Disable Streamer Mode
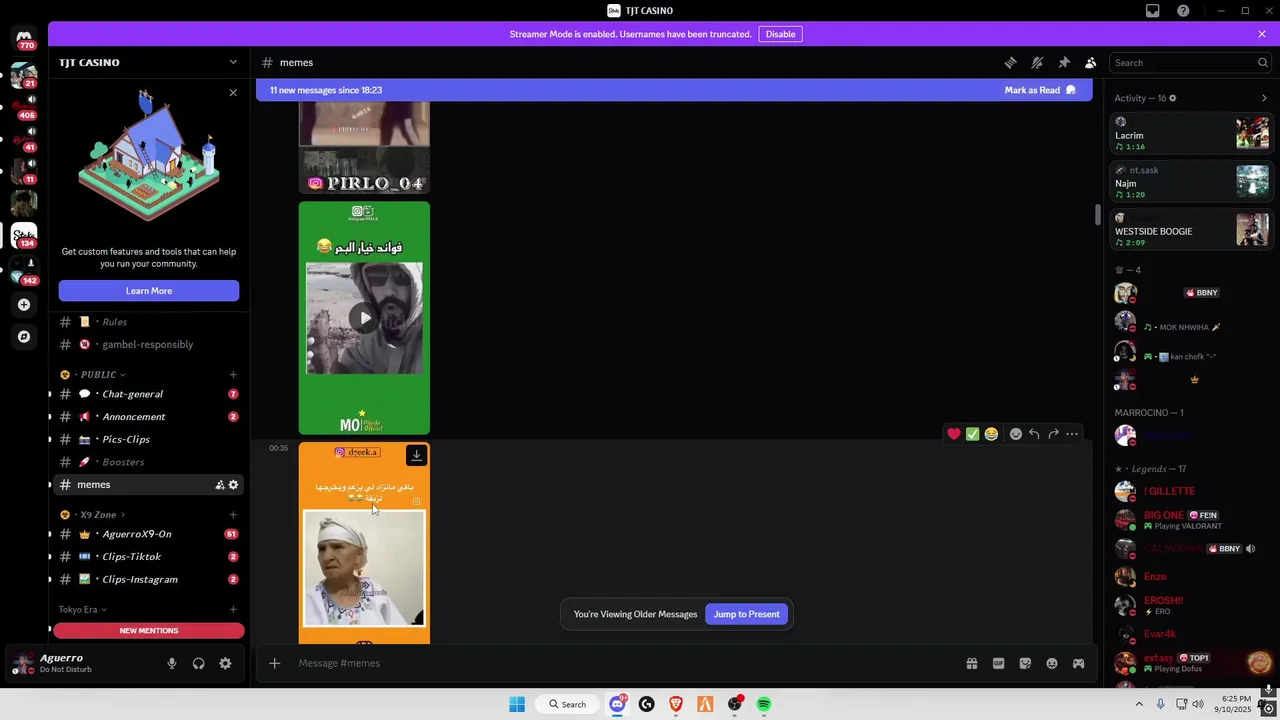Image resolution: width=1280 pixels, height=720 pixels. [780, 34]
